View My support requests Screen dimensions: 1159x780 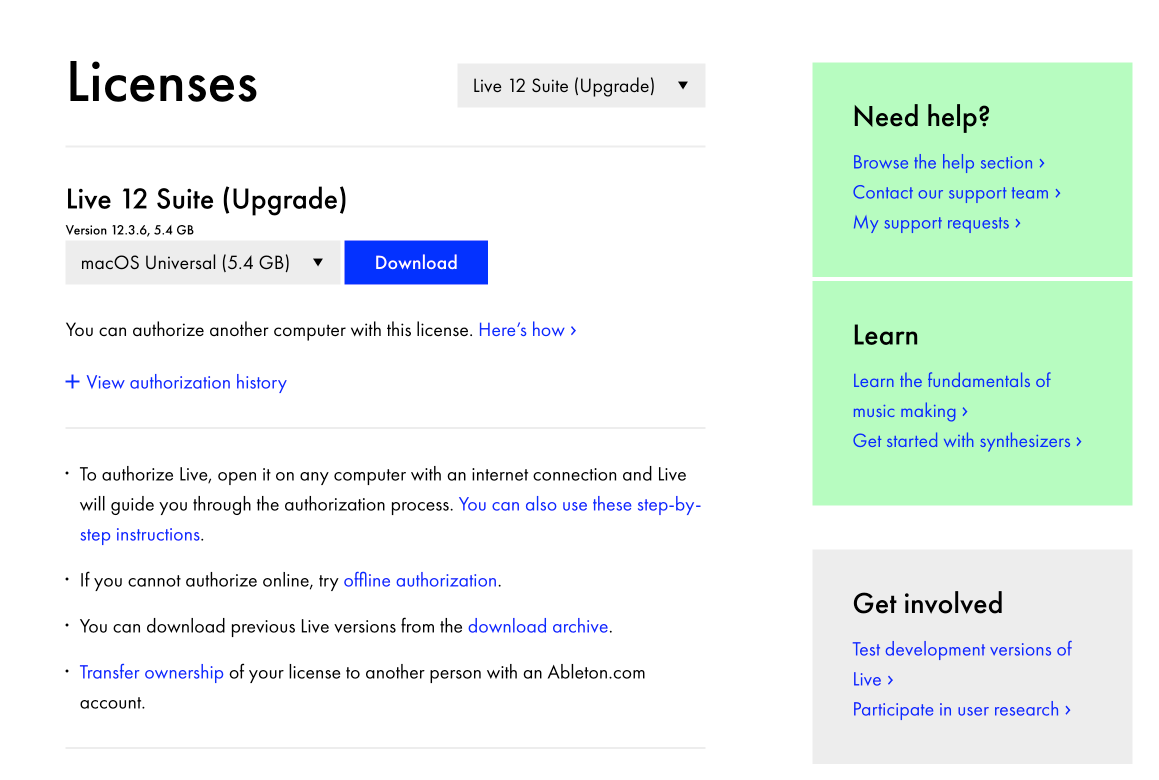pyautogui.click(x=936, y=223)
